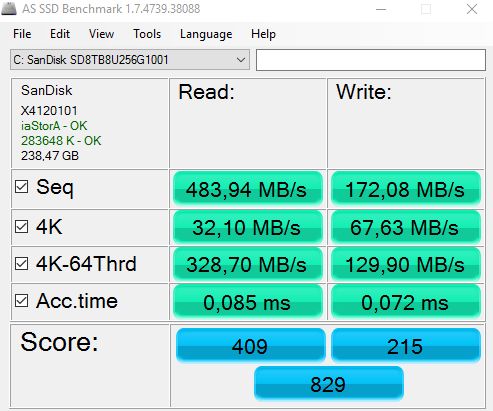Uncheck the Seq test checkbox
The width and height of the screenshot is (493, 411).
coord(21,187)
